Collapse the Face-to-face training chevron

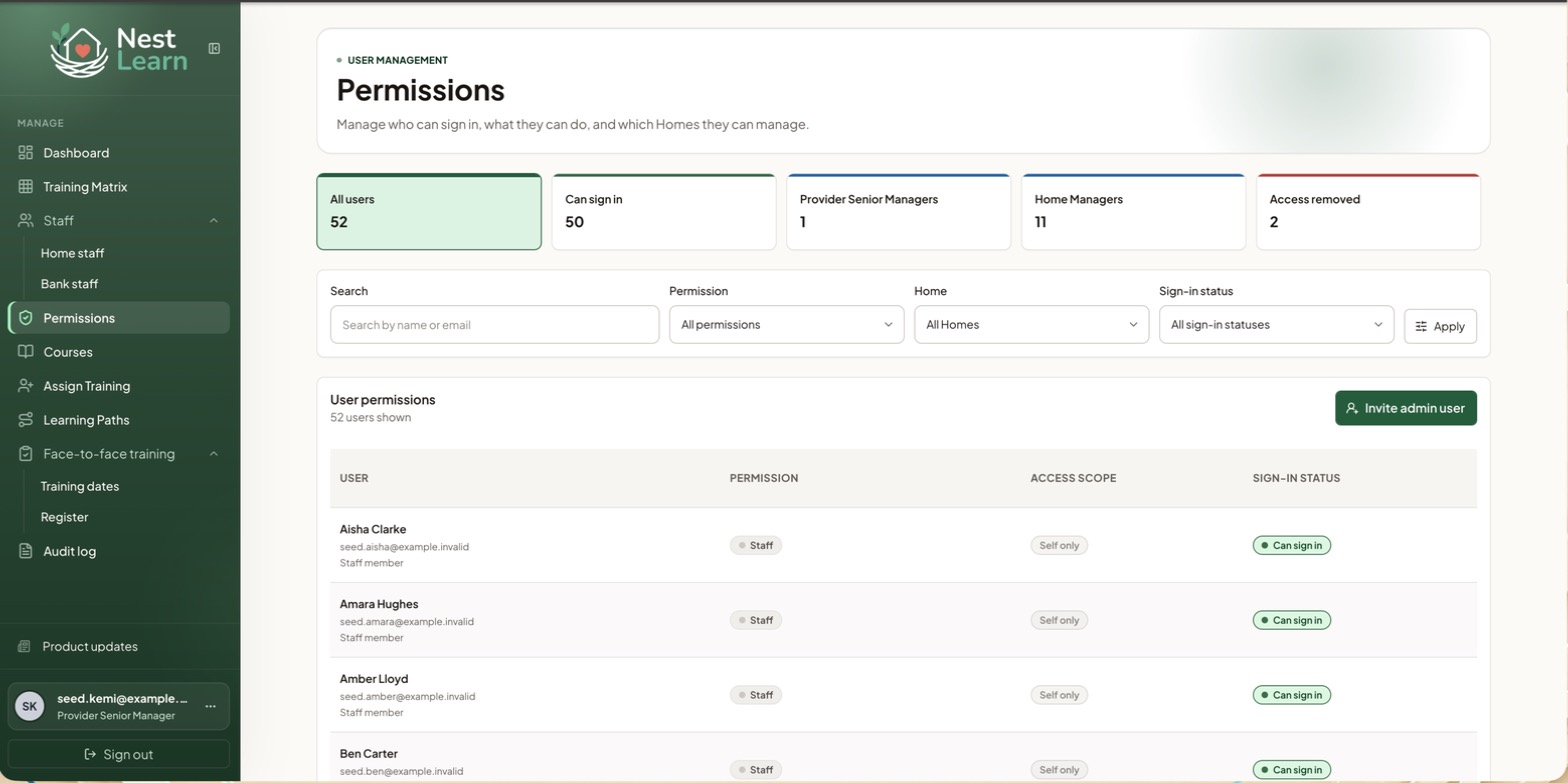(214, 454)
